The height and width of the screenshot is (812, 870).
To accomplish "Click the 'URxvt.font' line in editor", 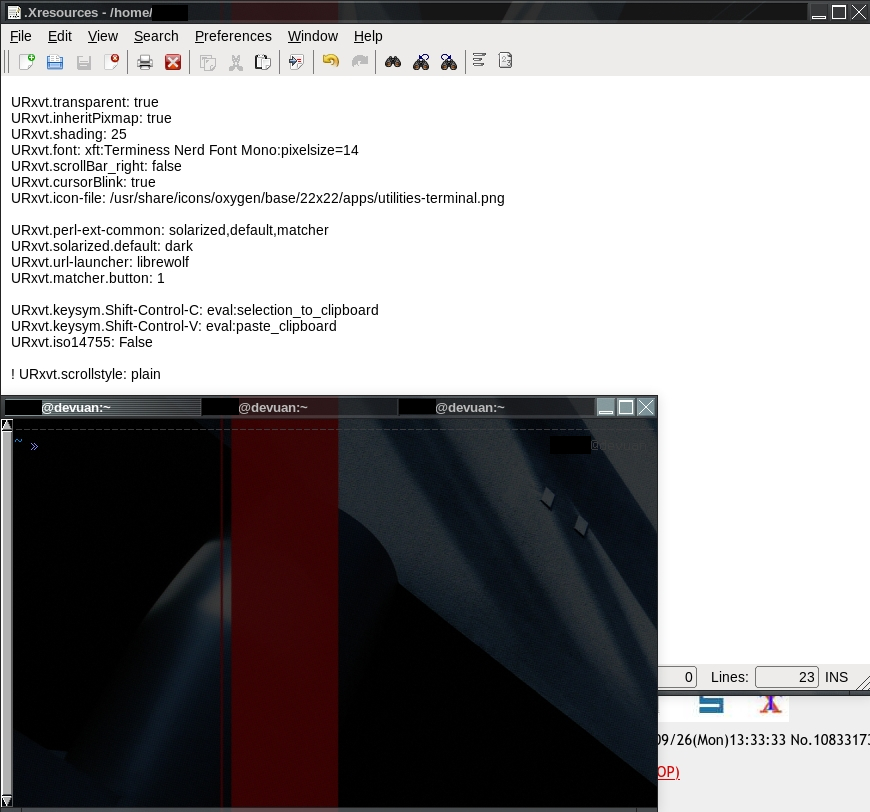I will (x=185, y=150).
